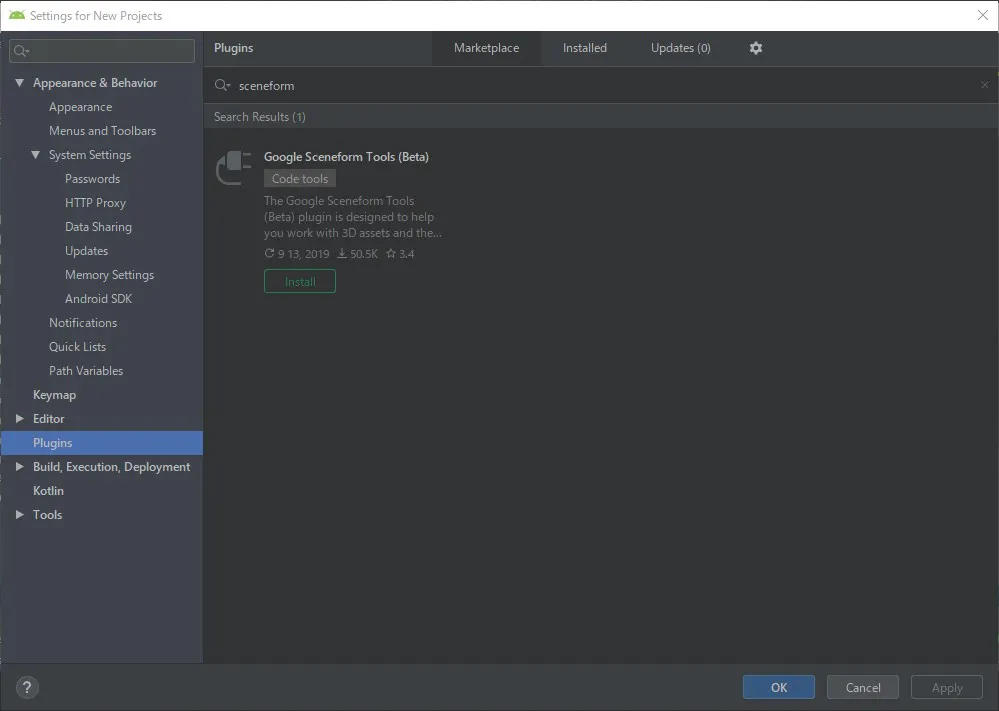Screen dimensions: 999x711
Task: Open the Keymap settings
Action: tap(54, 395)
